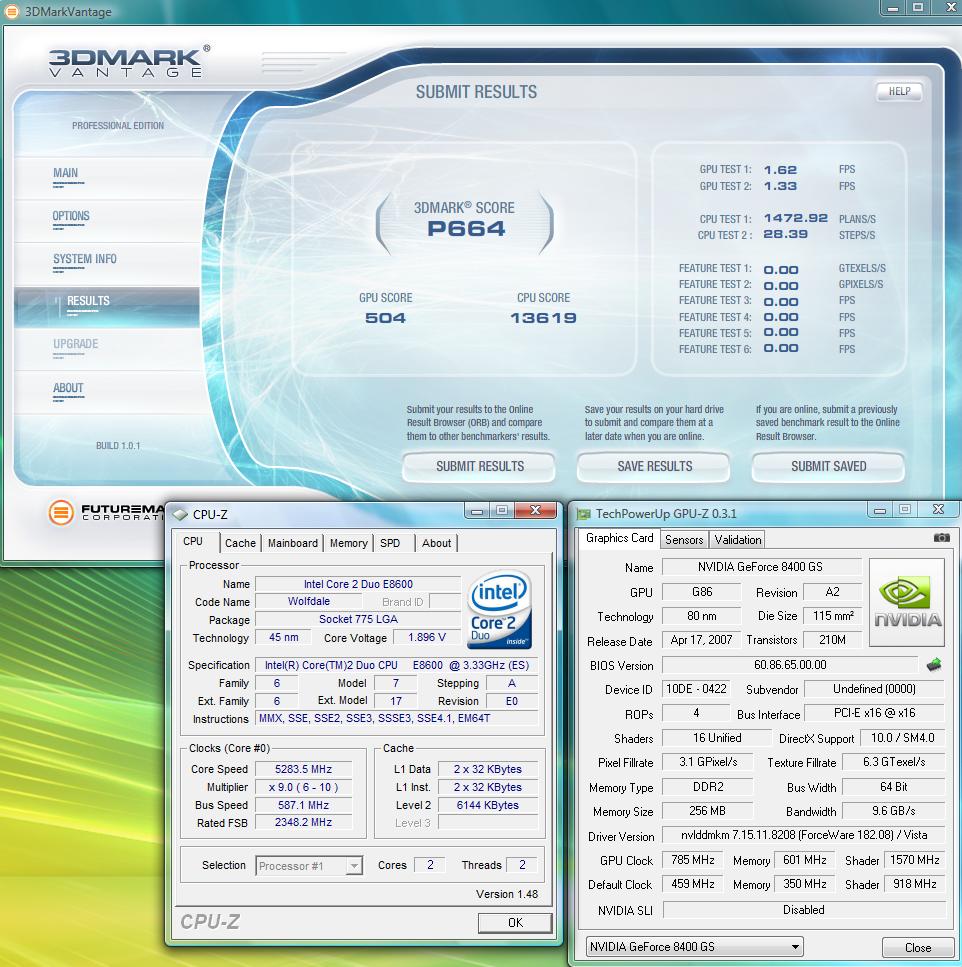Switch to the Sensors tab in GPU-Z

[x=684, y=540]
